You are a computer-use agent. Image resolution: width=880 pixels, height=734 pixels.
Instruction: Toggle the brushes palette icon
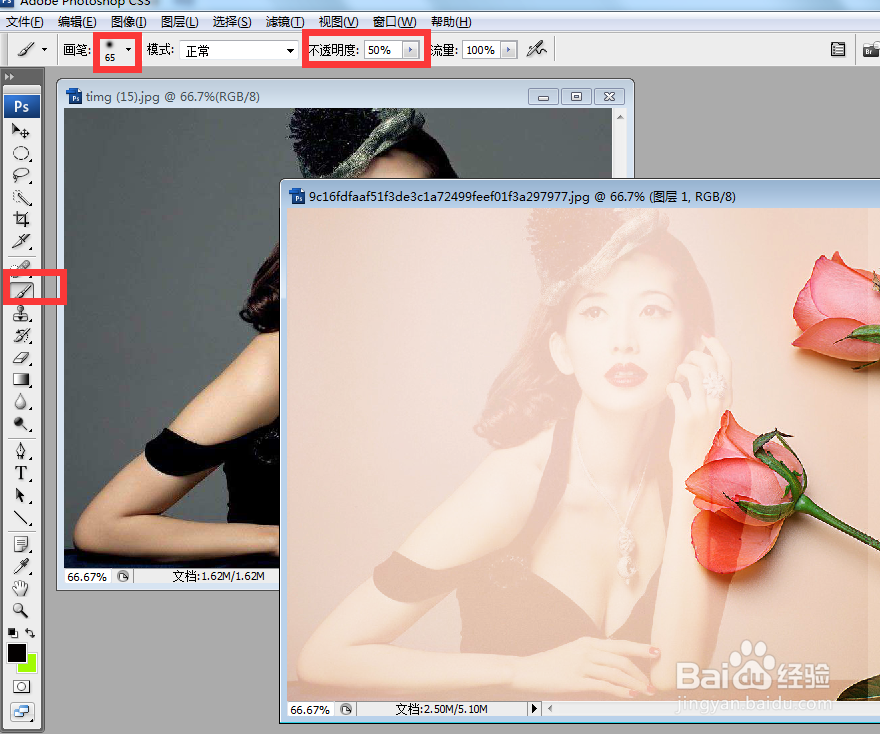(x=838, y=49)
